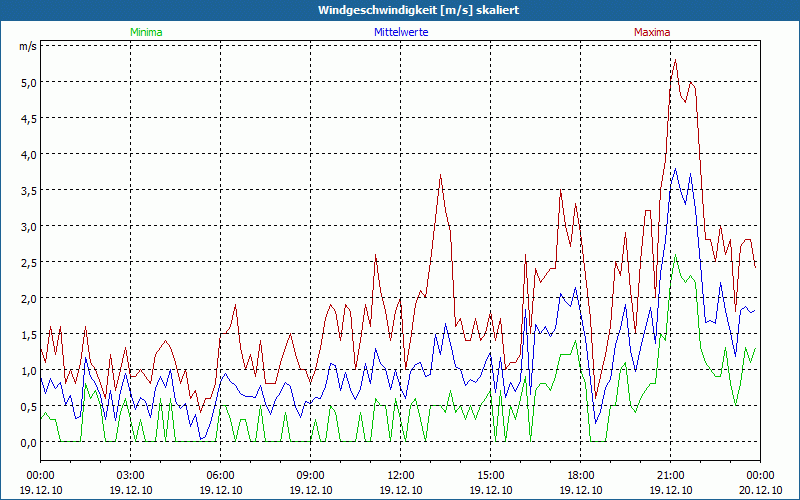Click the blue Mittelwerte peak near 21:00
The width and height of the screenshot is (800, 500).
click(x=676, y=169)
